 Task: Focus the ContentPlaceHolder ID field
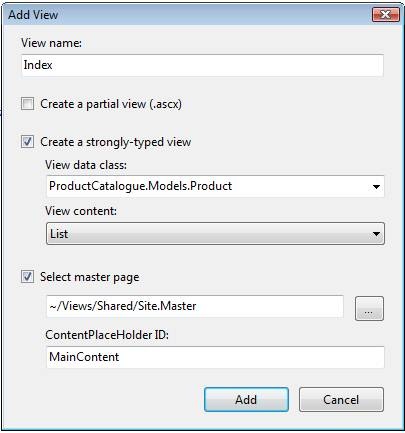215,357
